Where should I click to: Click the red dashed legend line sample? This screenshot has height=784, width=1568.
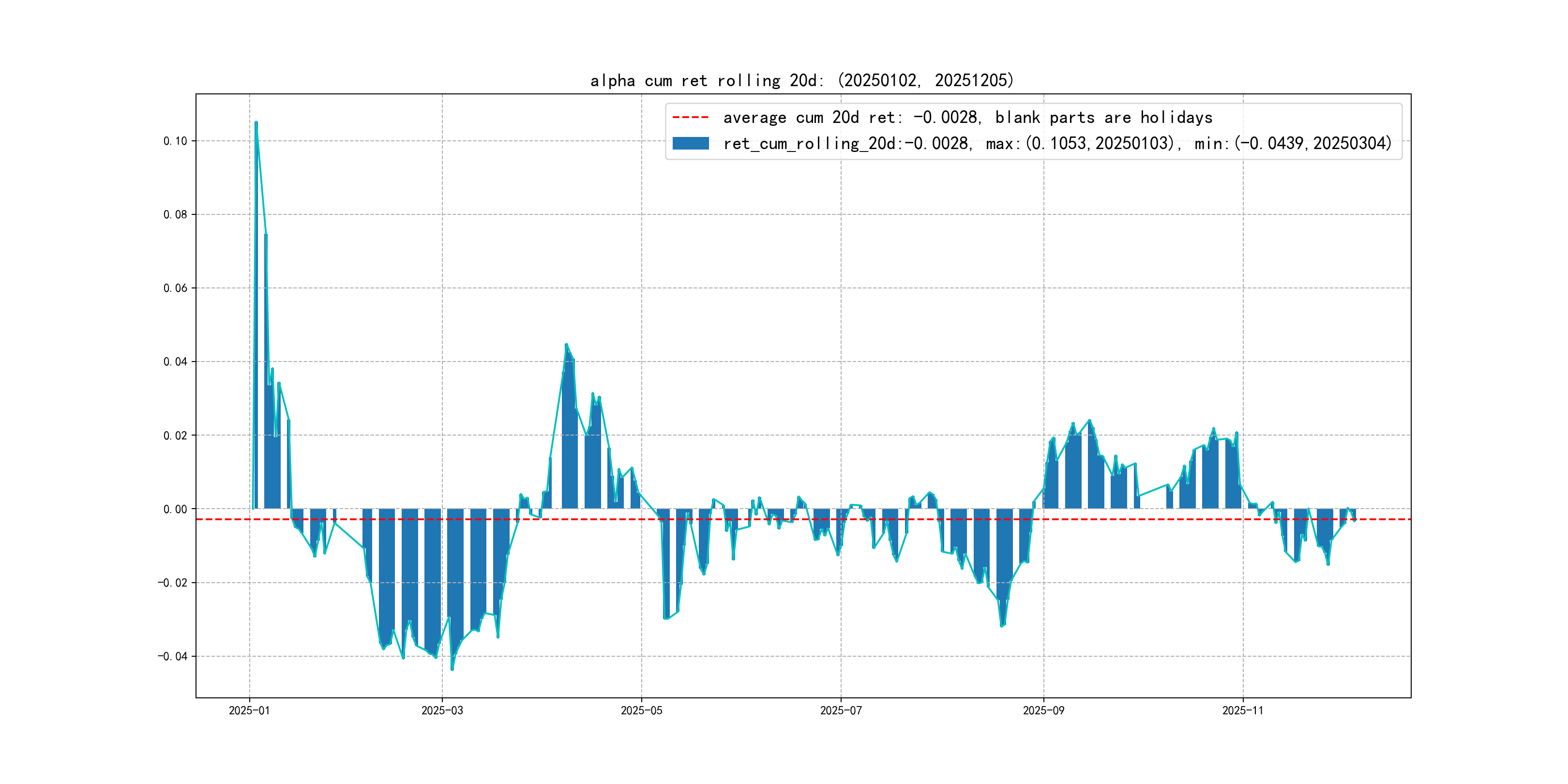click(690, 117)
